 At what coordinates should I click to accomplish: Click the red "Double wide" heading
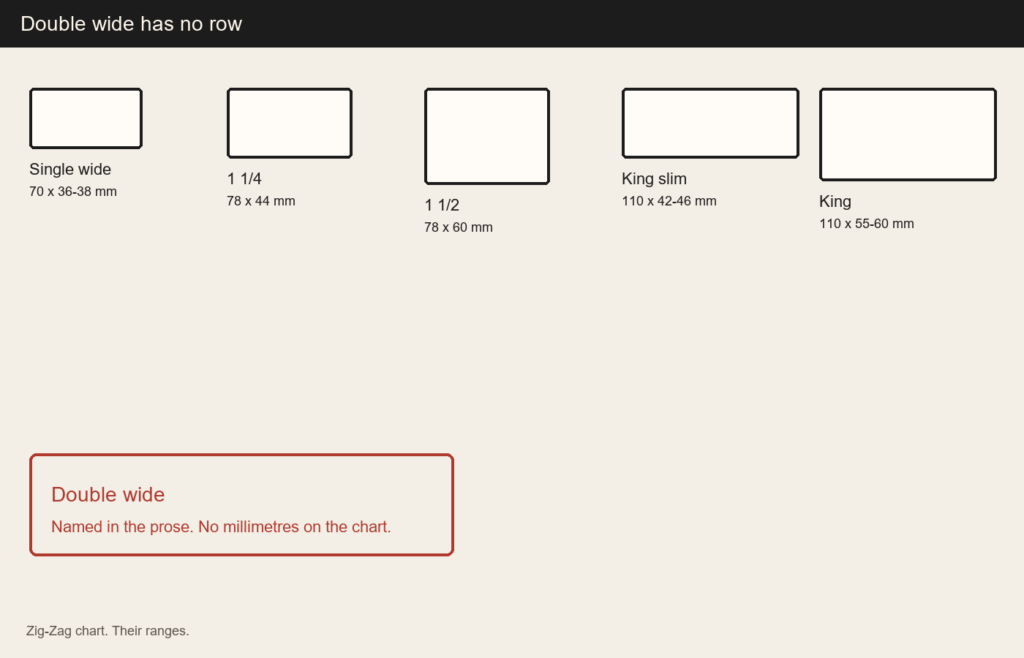(108, 494)
